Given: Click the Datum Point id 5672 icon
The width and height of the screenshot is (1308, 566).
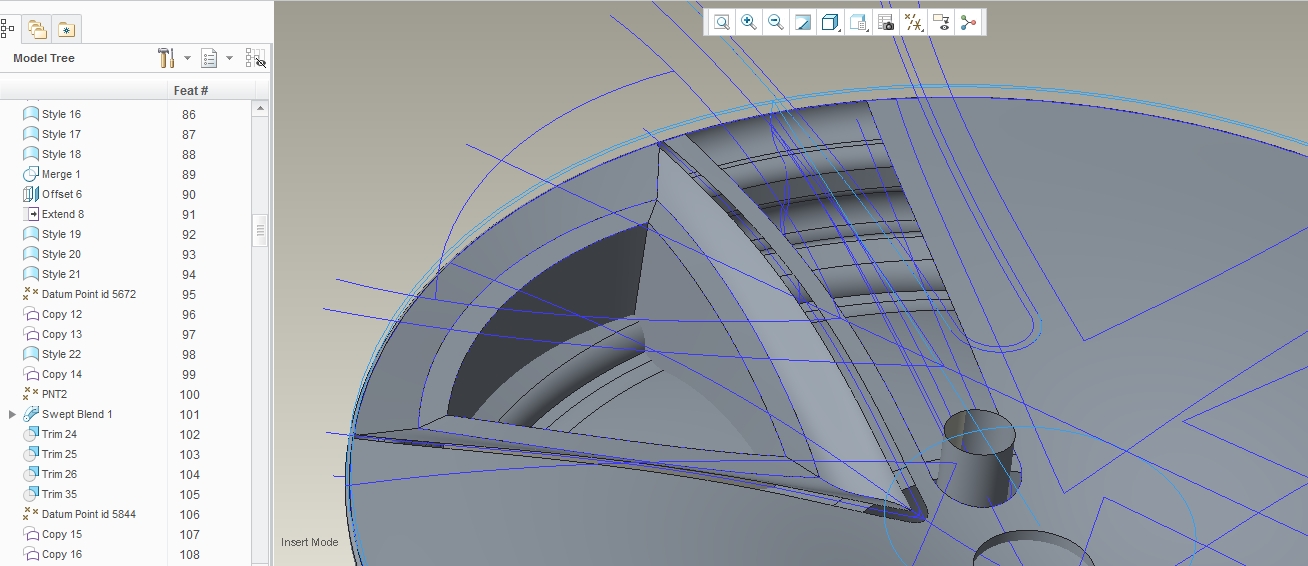Looking at the screenshot, I should pos(30,294).
